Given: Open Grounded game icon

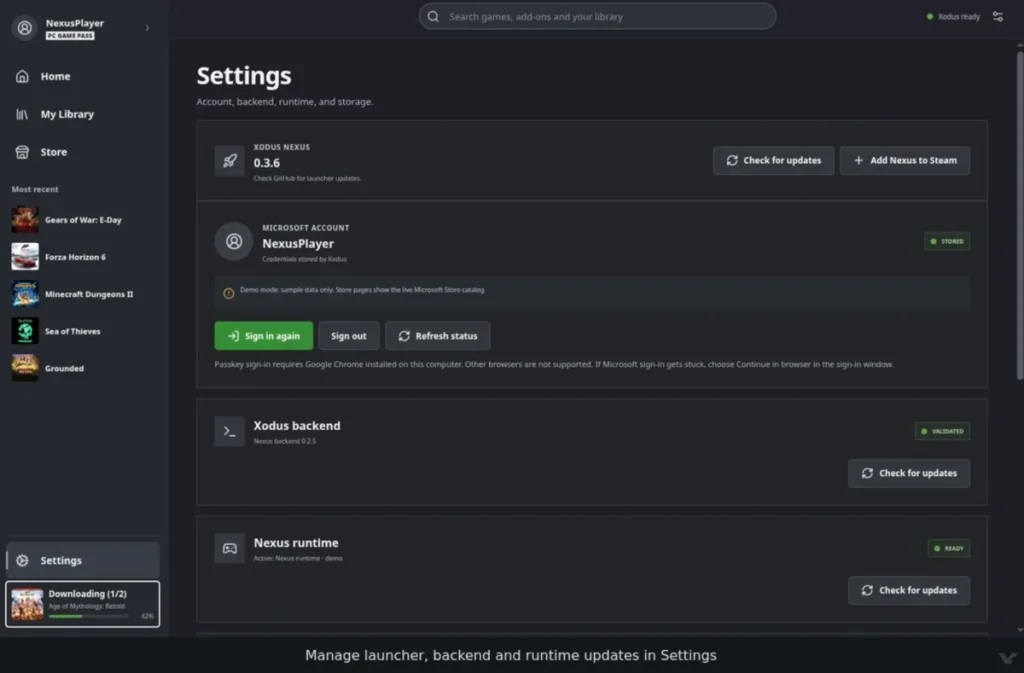Looking at the screenshot, I should click(x=25, y=368).
